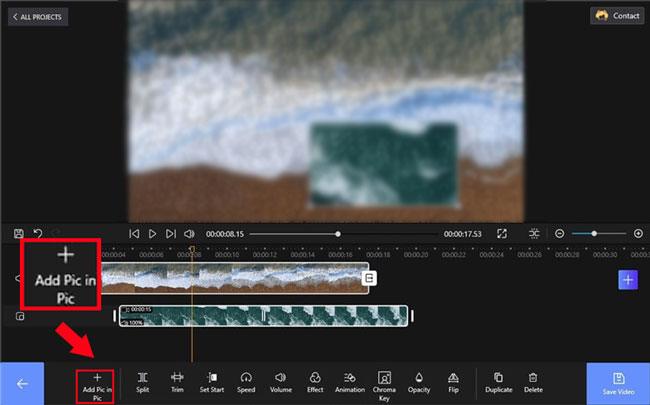This screenshot has width=650, height=405.
Task: Mute the preview volume speaker icon
Action: [189, 234]
